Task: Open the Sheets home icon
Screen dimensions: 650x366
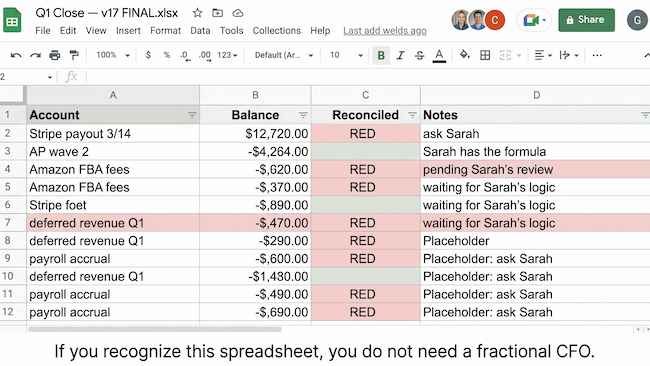Action: (12, 20)
